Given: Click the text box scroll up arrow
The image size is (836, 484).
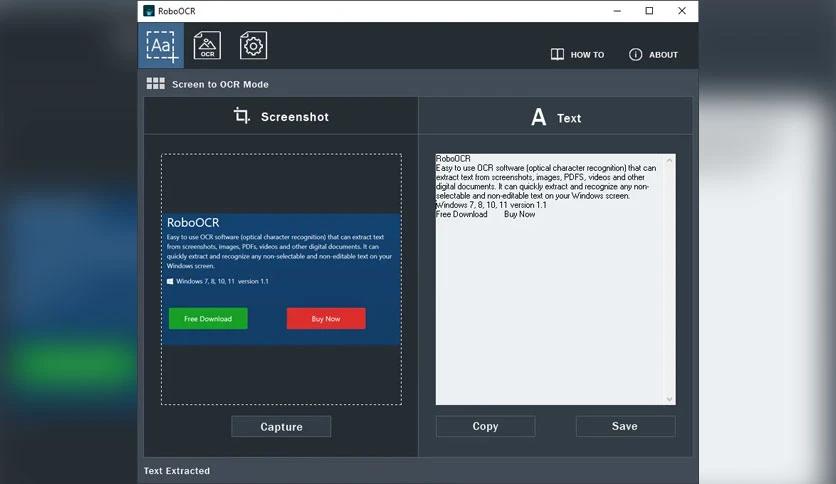Looking at the screenshot, I should point(670,160).
